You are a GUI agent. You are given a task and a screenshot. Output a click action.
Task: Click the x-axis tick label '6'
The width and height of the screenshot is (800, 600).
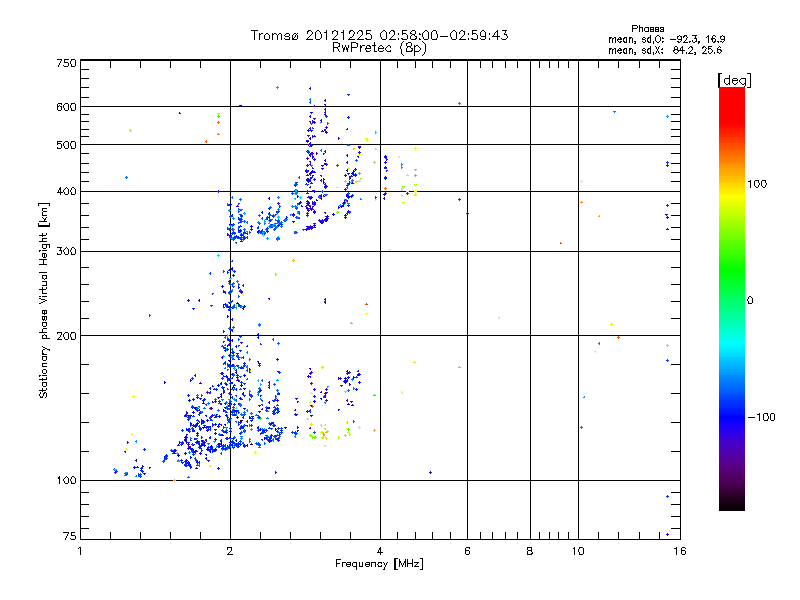click(x=467, y=551)
